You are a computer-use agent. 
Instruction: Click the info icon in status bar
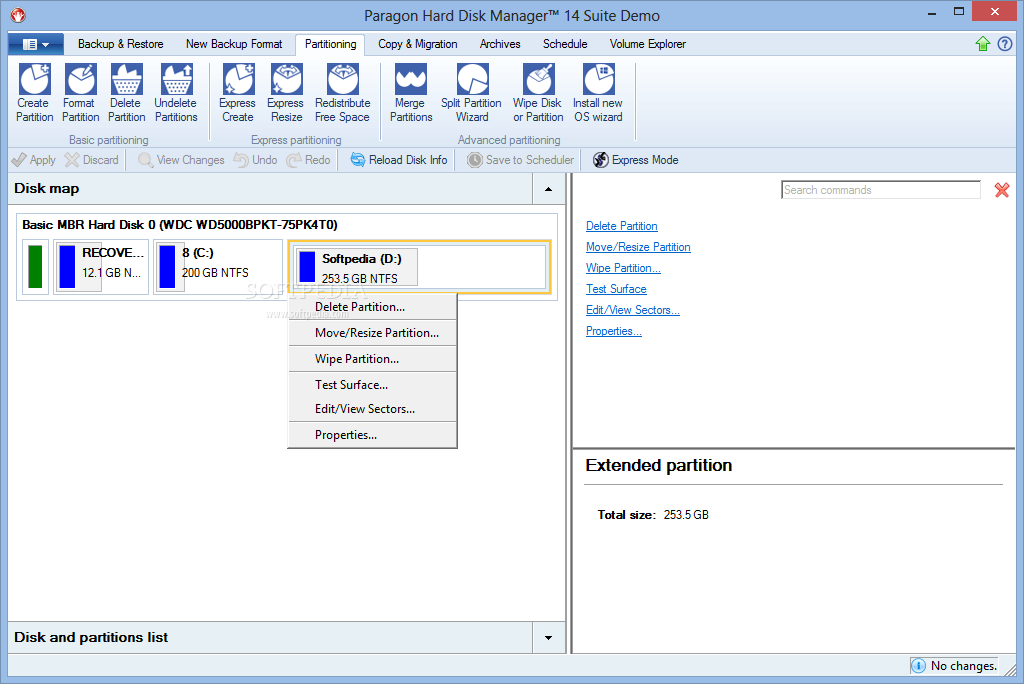918,666
